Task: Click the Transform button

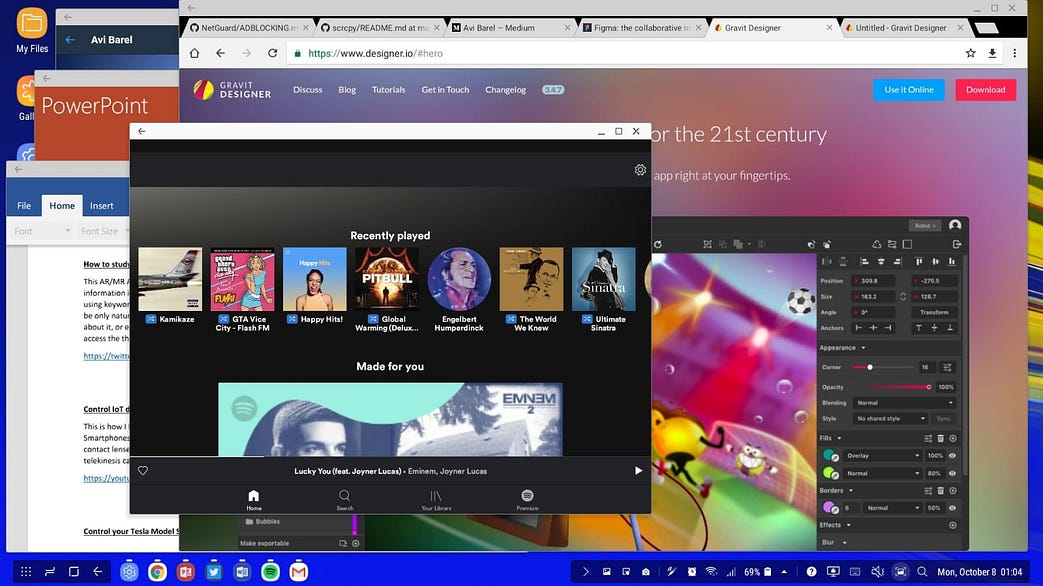Action: click(x=934, y=312)
